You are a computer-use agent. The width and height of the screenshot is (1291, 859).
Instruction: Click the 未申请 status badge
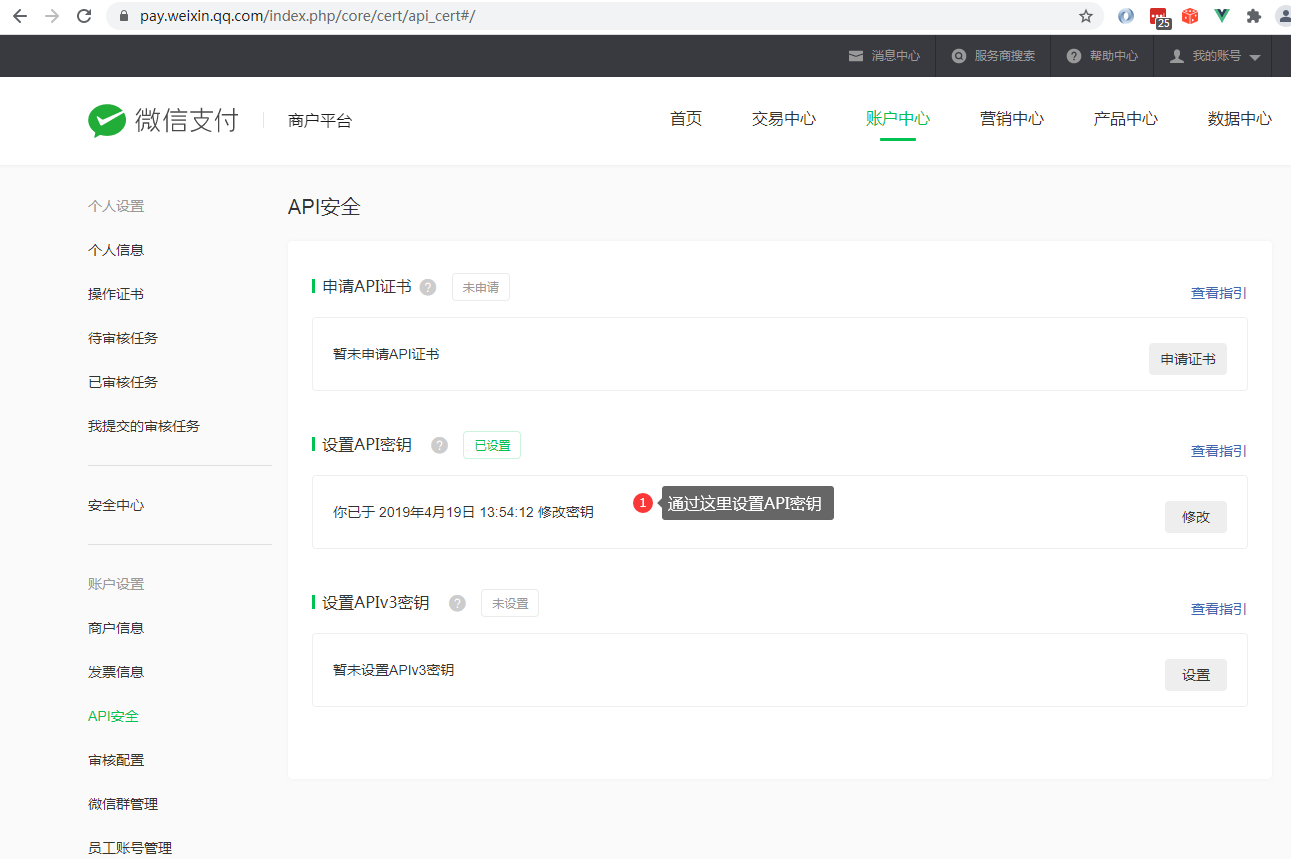click(x=481, y=287)
